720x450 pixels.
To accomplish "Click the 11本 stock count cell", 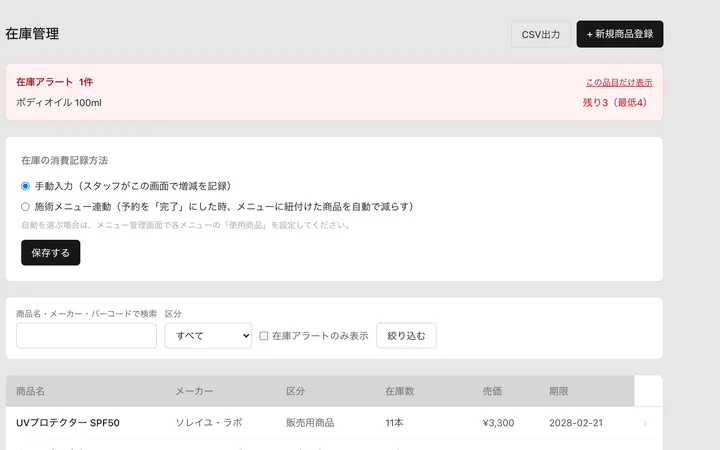I will (x=394, y=423).
